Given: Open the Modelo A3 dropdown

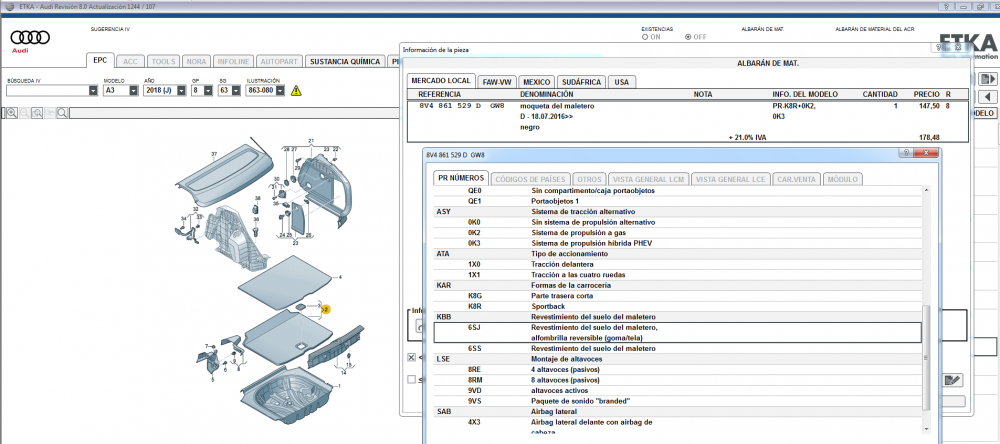Looking at the screenshot, I should pos(133,91).
